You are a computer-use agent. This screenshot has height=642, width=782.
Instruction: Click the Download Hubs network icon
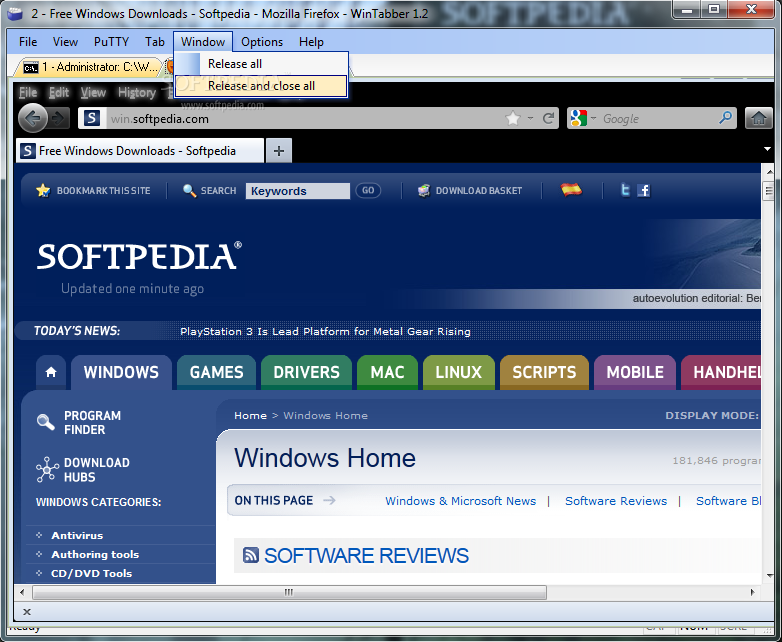click(x=47, y=469)
